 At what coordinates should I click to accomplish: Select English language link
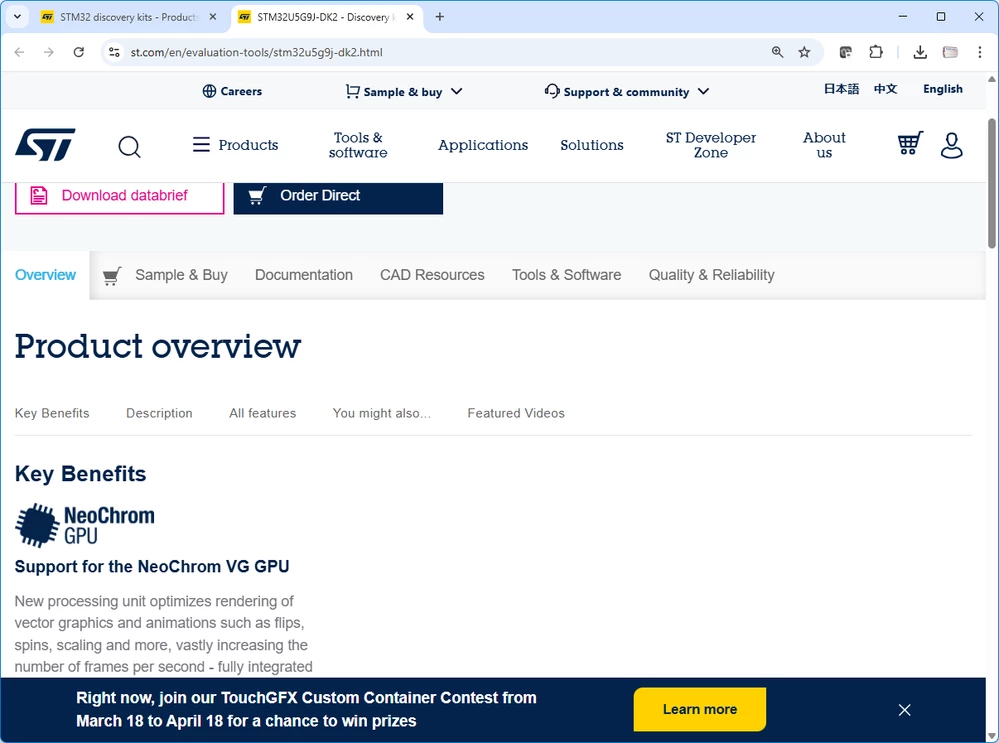[942, 89]
